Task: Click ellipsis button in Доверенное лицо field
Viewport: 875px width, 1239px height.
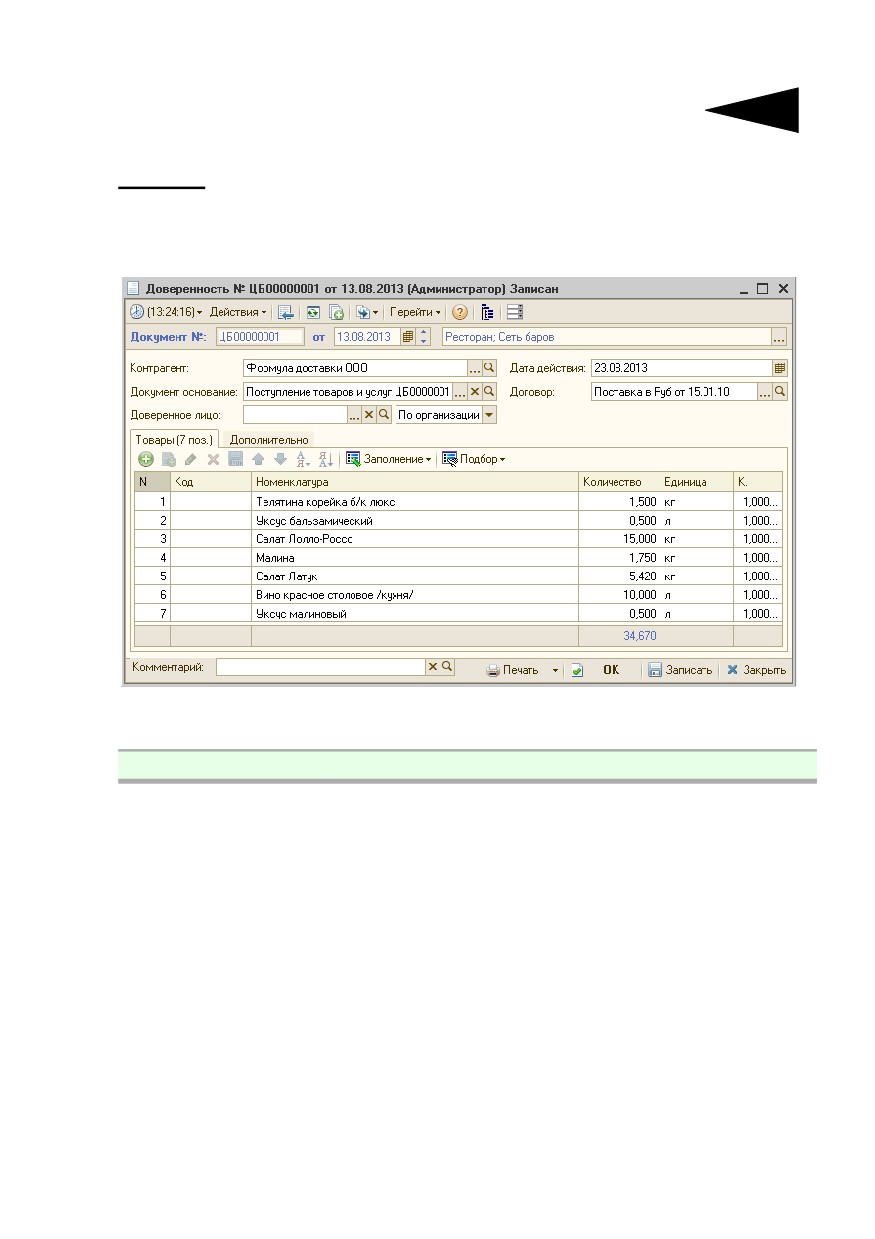Action: [x=354, y=415]
